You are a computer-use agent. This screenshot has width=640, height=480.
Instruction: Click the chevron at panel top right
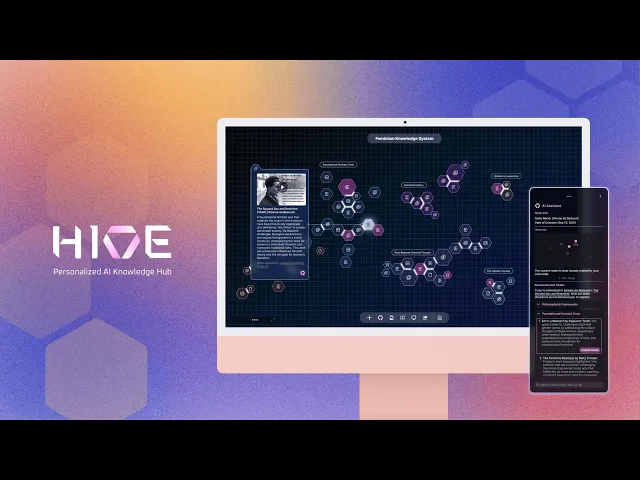coord(600,196)
